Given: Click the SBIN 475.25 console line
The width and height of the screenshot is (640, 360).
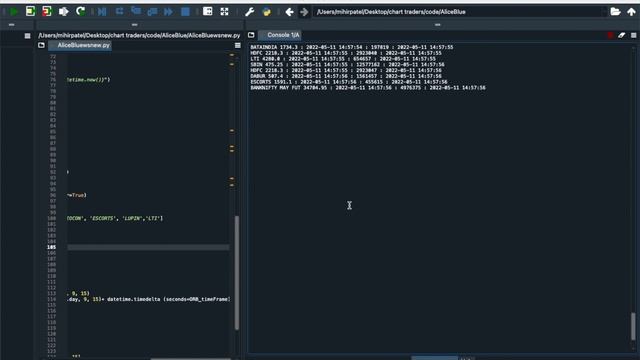Looking at the screenshot, I should [347, 64].
